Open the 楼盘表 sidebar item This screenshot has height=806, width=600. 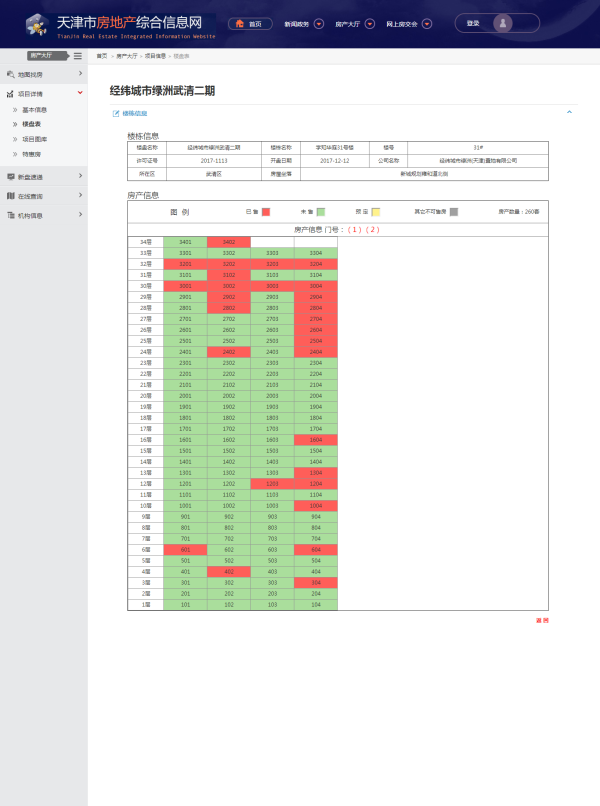(31, 124)
